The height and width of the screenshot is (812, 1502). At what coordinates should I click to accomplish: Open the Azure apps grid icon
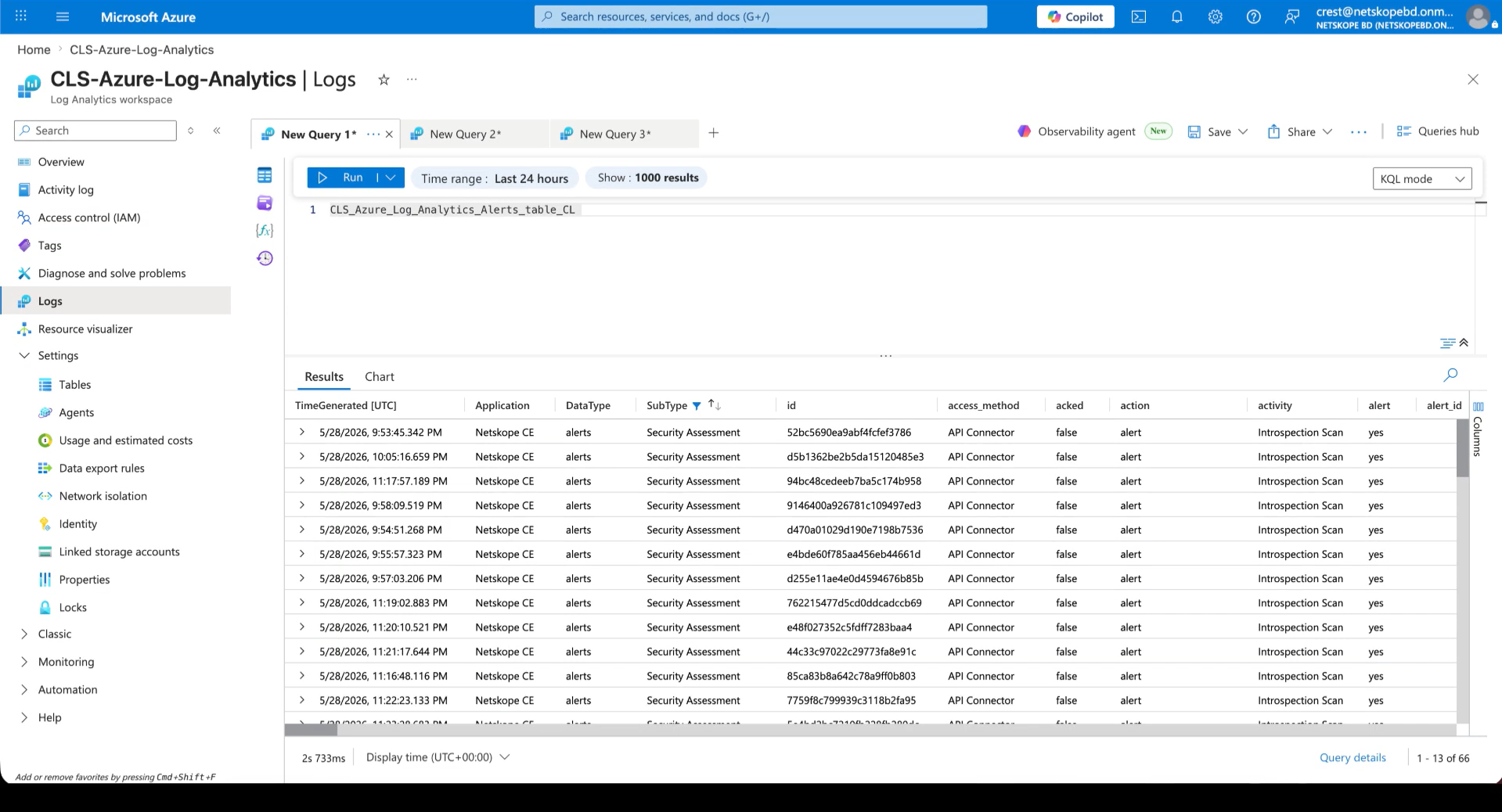click(21, 16)
